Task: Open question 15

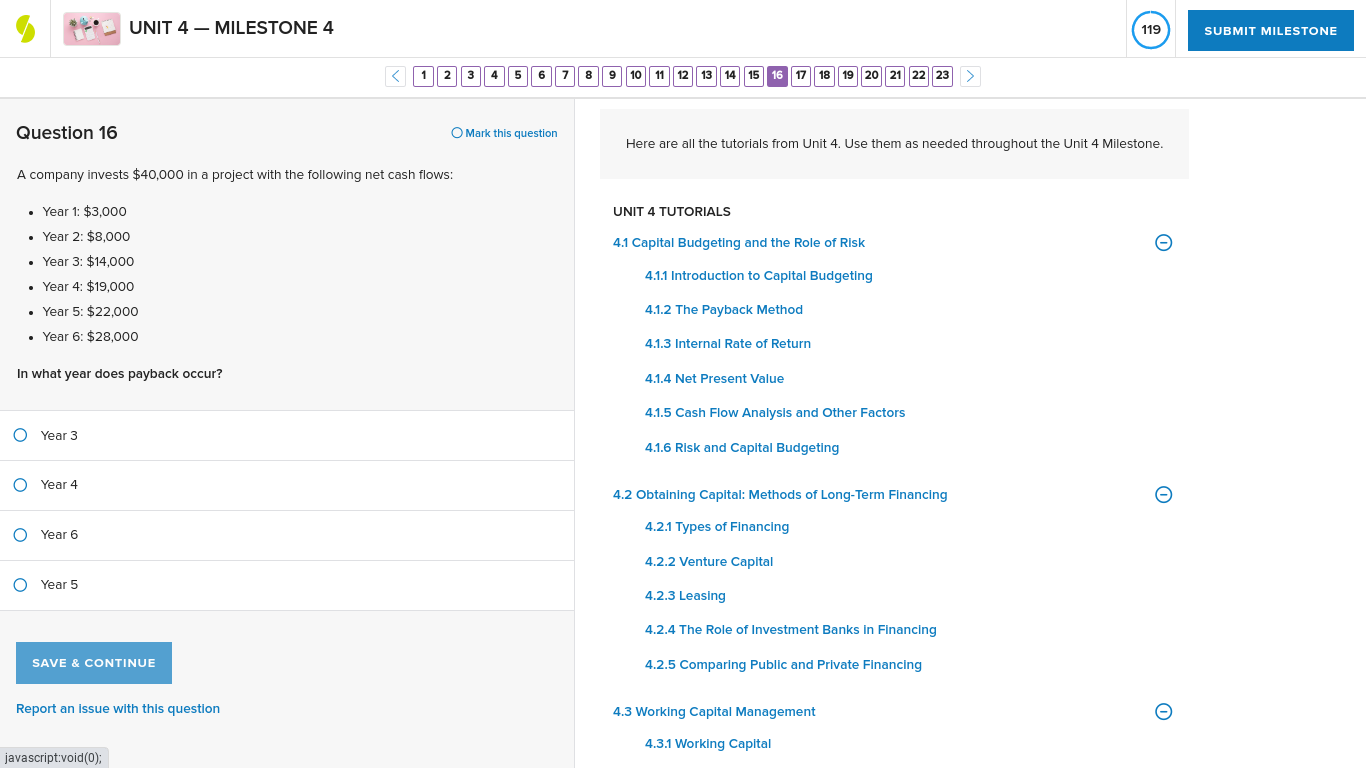Action: click(753, 75)
